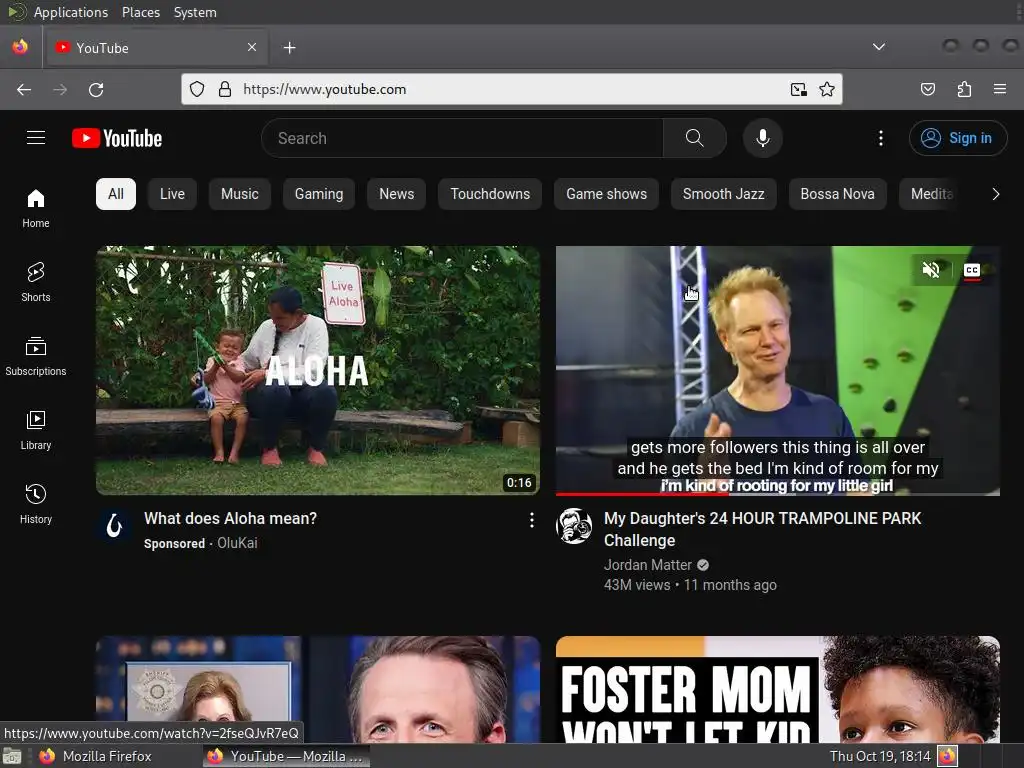Open Firefox application menu
The width and height of the screenshot is (1024, 768).
(x=1000, y=89)
